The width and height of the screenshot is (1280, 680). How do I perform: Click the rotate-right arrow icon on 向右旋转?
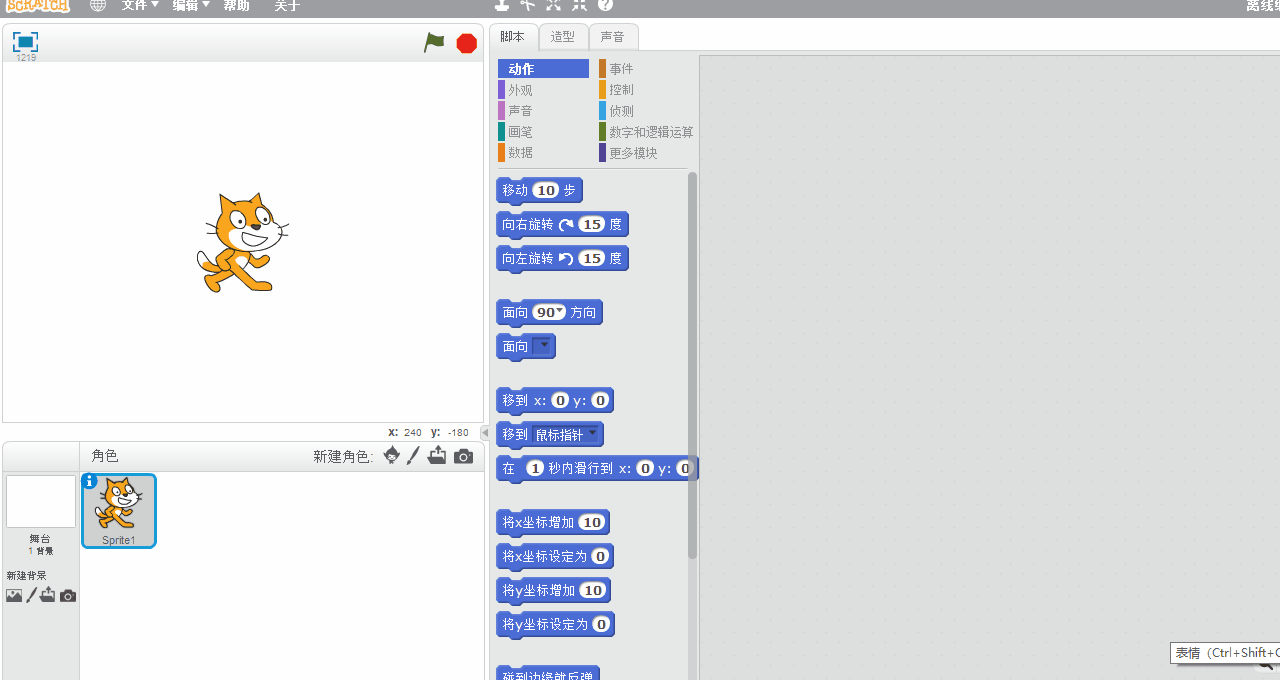pyautogui.click(x=566, y=224)
